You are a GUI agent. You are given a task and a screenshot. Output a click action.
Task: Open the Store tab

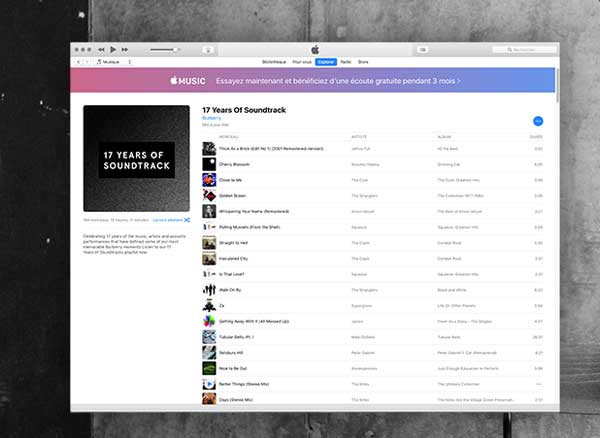click(363, 62)
